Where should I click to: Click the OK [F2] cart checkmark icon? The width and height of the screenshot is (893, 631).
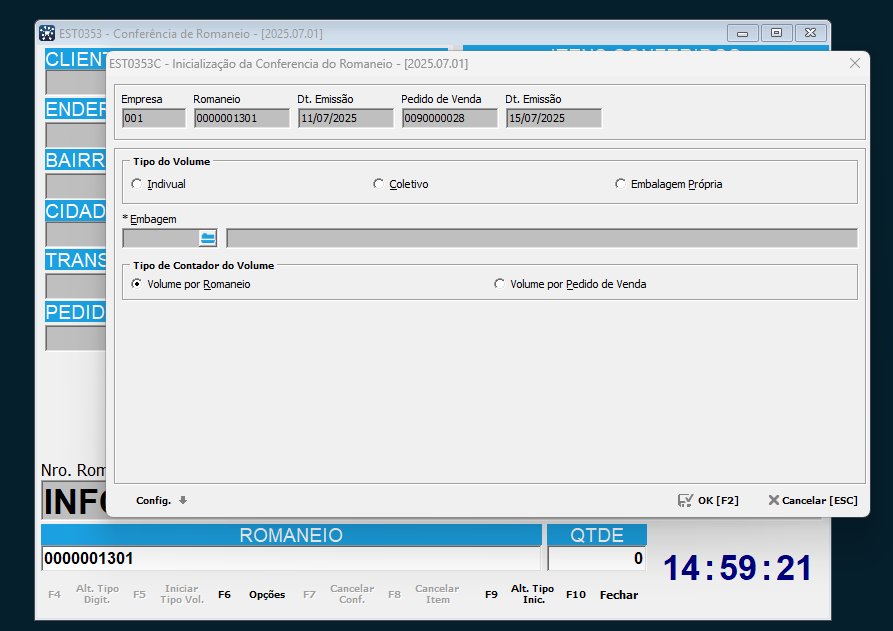[x=685, y=501]
